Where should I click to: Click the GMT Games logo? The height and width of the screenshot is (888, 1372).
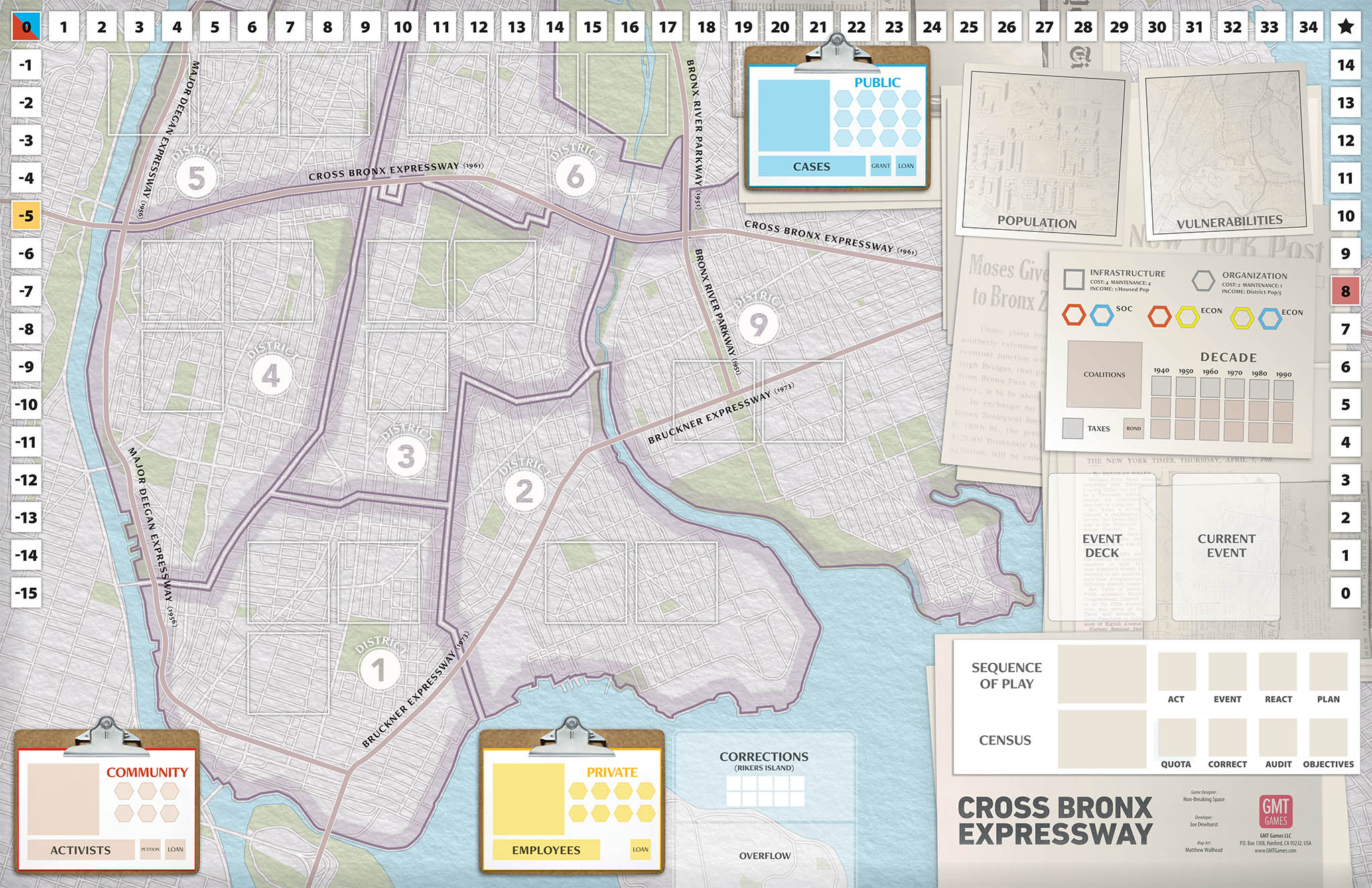click(1276, 812)
